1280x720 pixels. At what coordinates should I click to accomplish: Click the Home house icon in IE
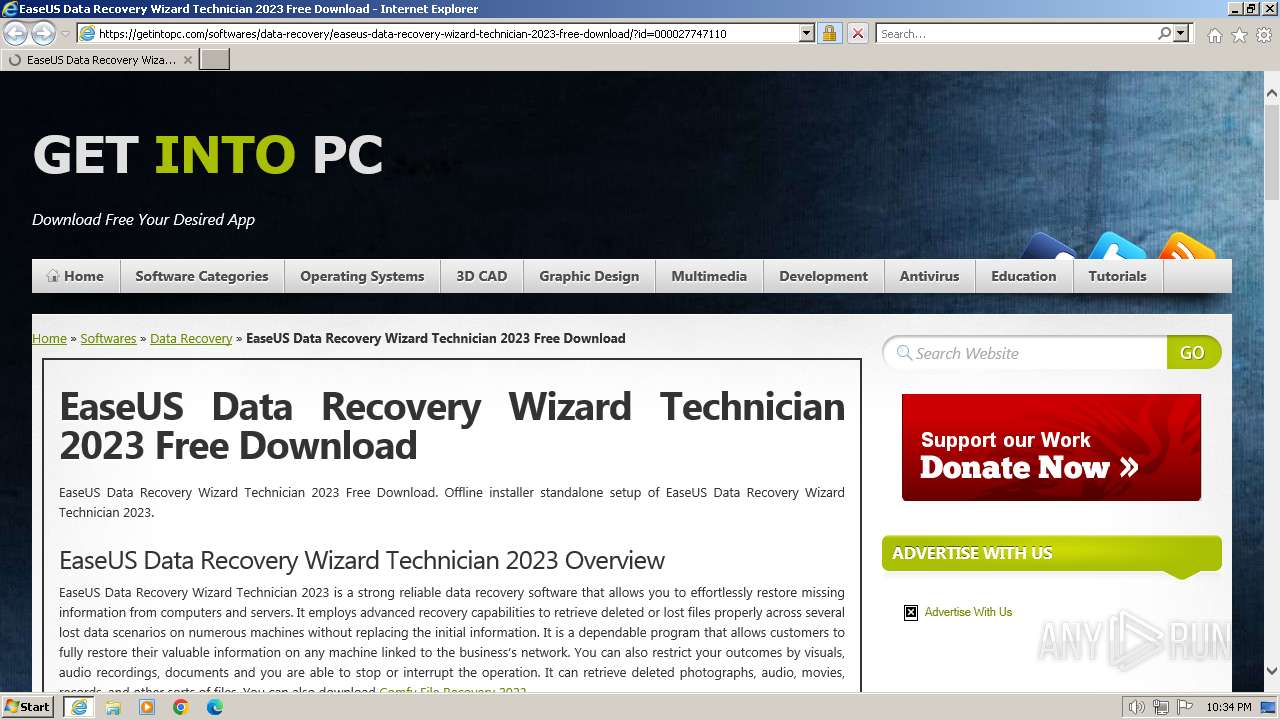(1214, 35)
